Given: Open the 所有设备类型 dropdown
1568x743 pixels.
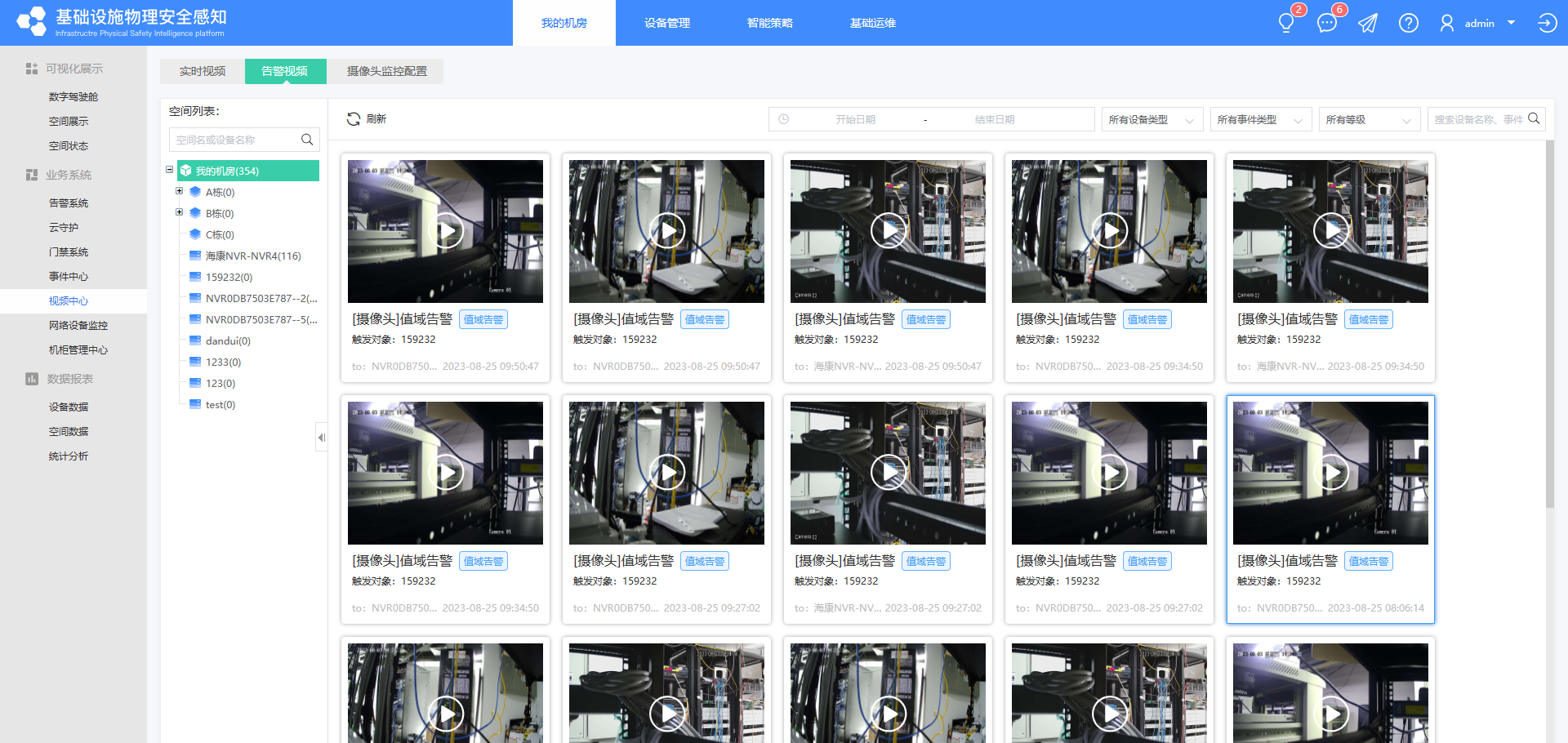Looking at the screenshot, I should click(x=1152, y=119).
